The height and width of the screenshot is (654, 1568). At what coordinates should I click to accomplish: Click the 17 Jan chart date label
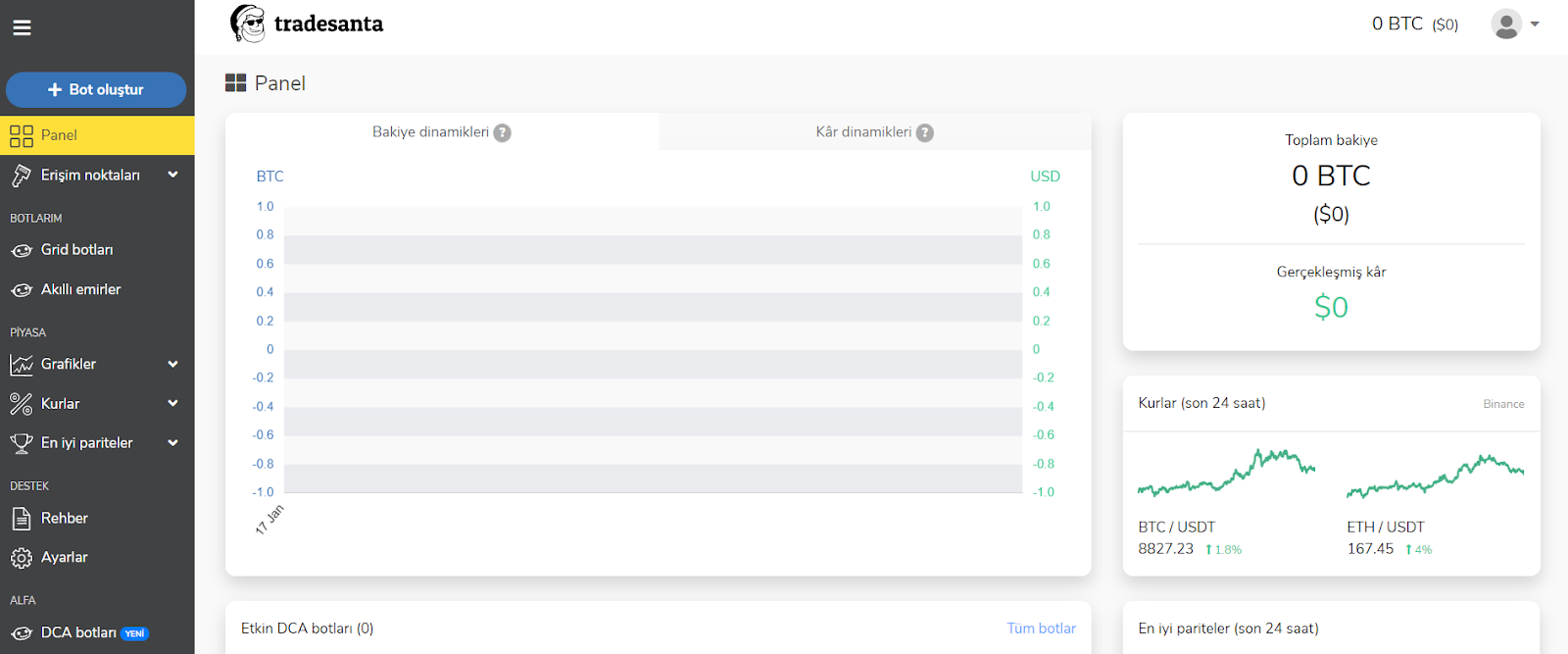[269, 519]
